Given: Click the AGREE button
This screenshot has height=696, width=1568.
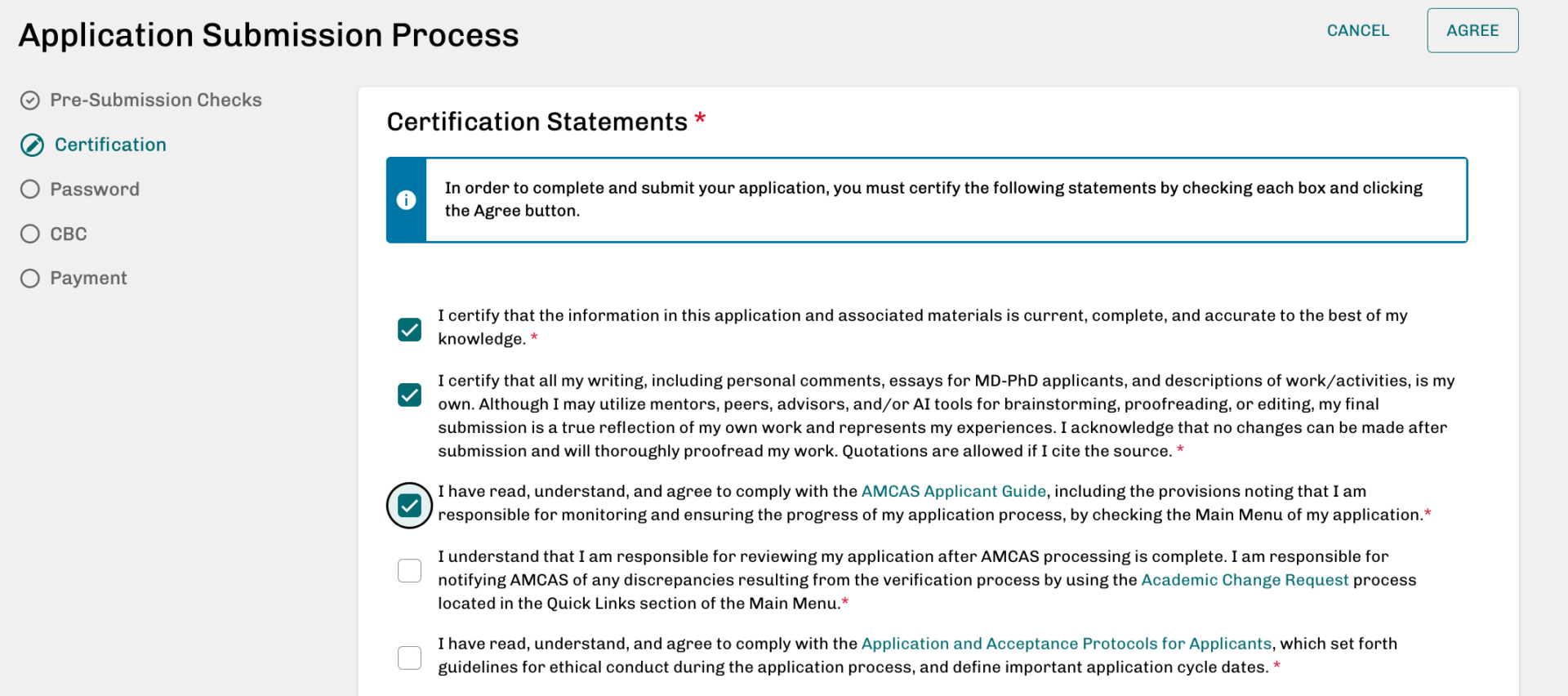Looking at the screenshot, I should tap(1472, 30).
